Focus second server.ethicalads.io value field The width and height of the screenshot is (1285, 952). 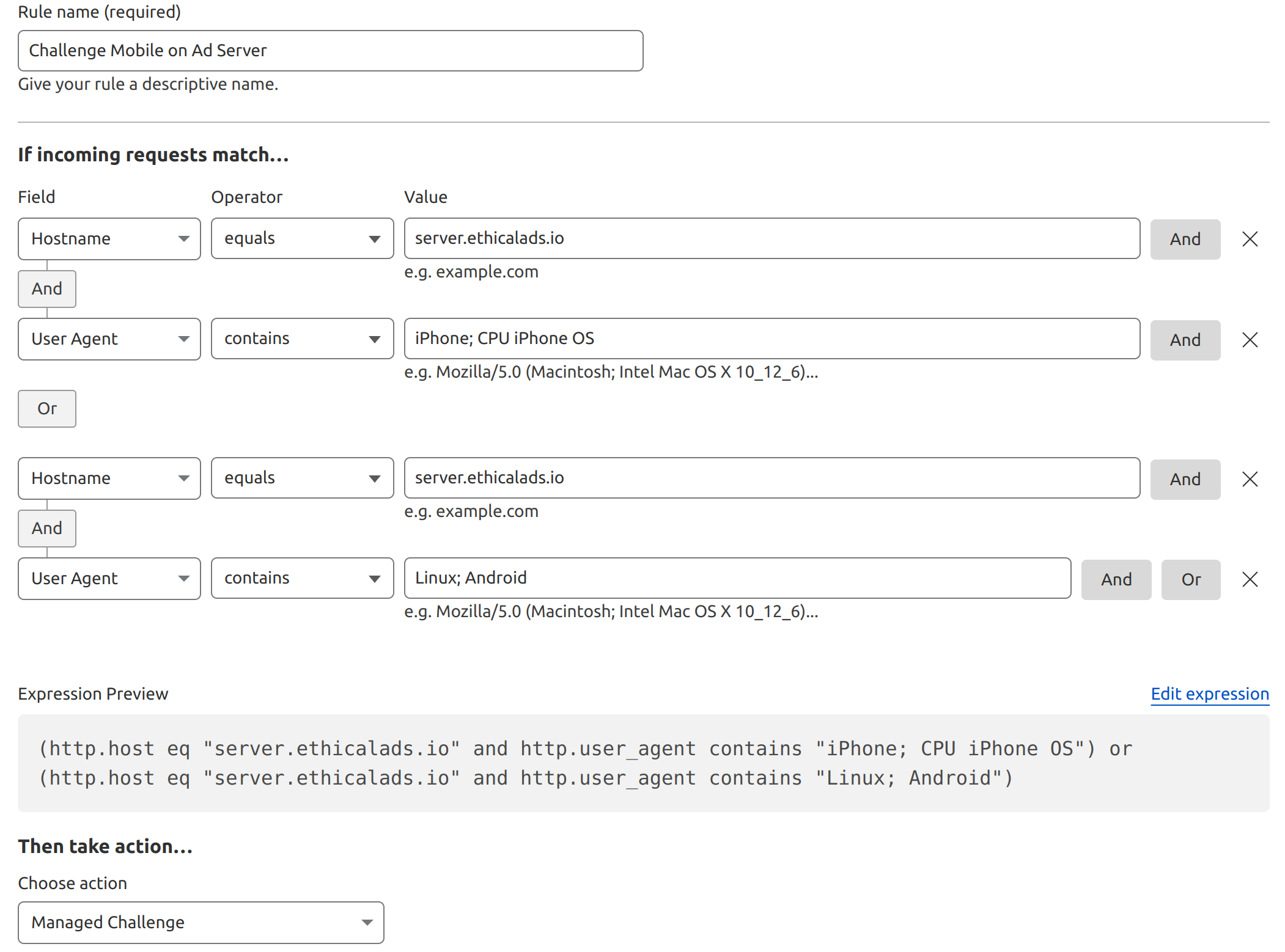pyautogui.click(x=772, y=478)
